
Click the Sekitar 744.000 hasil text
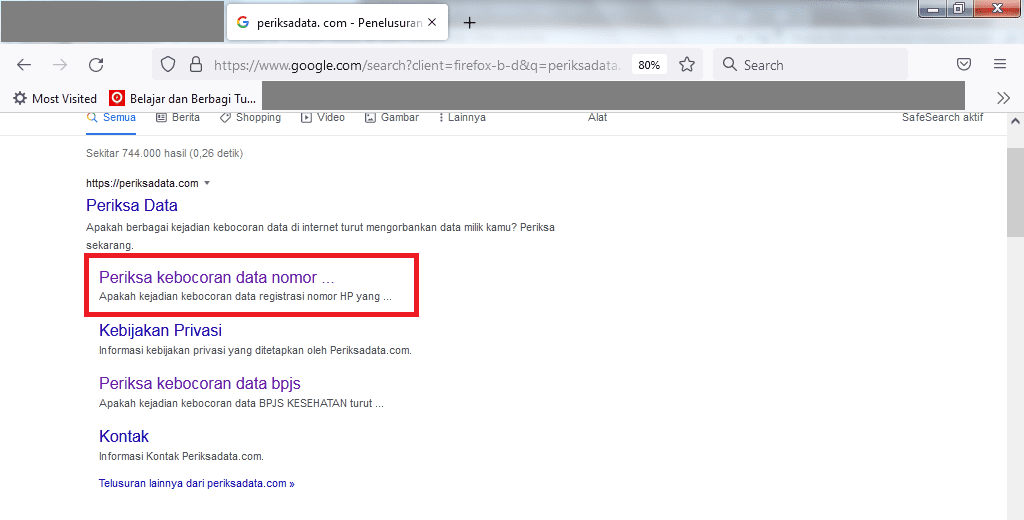165,154
